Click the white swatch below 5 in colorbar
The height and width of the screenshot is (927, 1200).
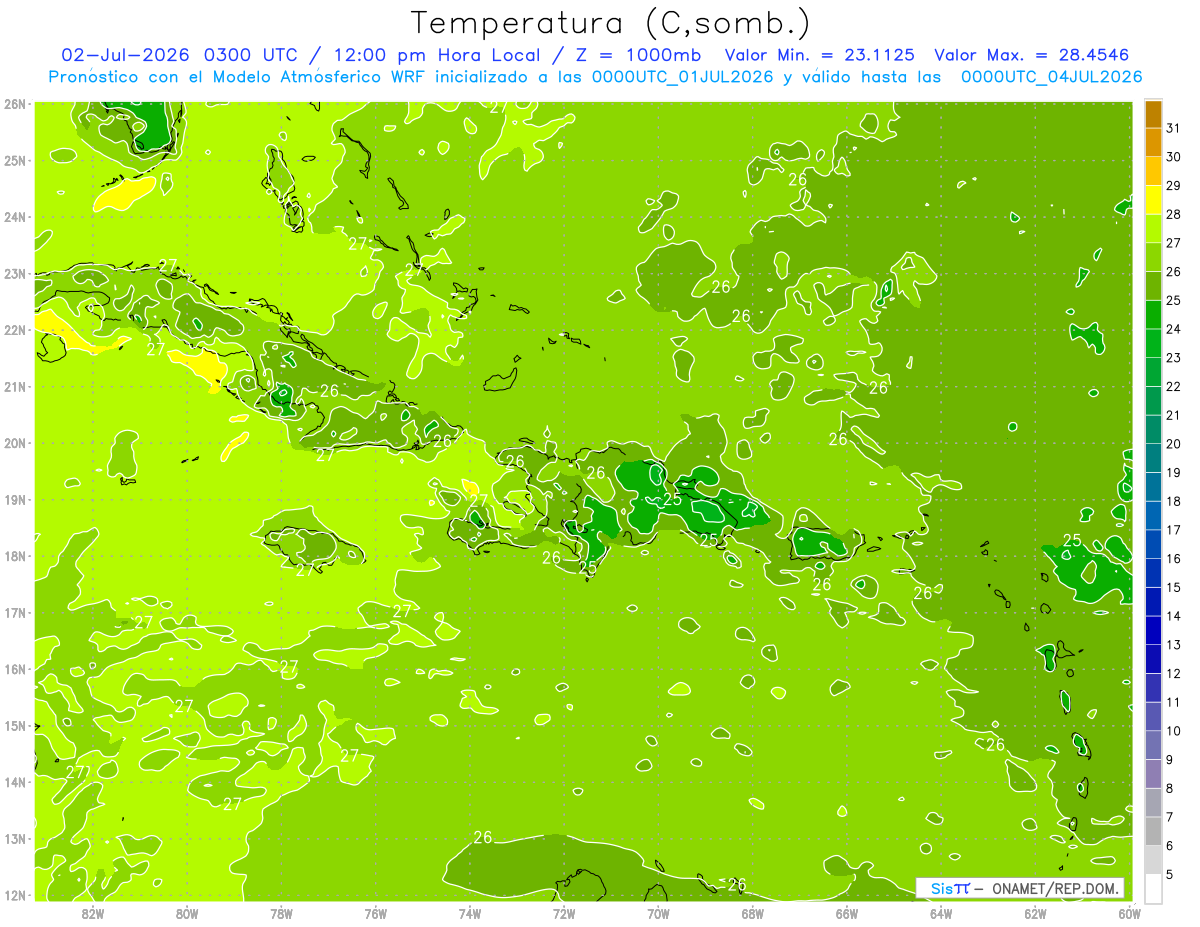pyautogui.click(x=1153, y=888)
